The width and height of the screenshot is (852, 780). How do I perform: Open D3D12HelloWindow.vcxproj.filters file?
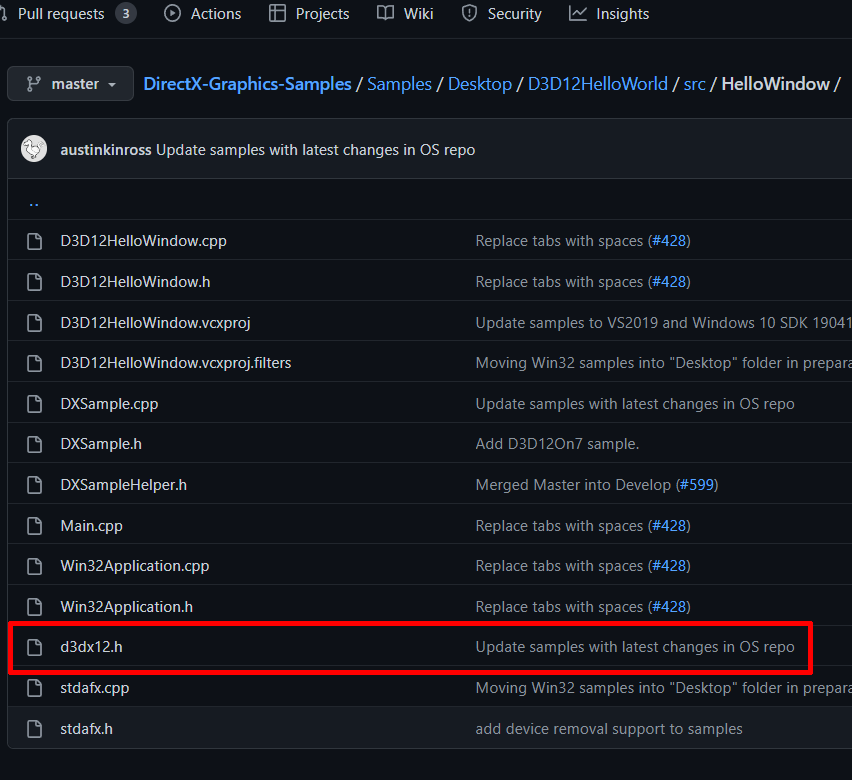pos(176,363)
